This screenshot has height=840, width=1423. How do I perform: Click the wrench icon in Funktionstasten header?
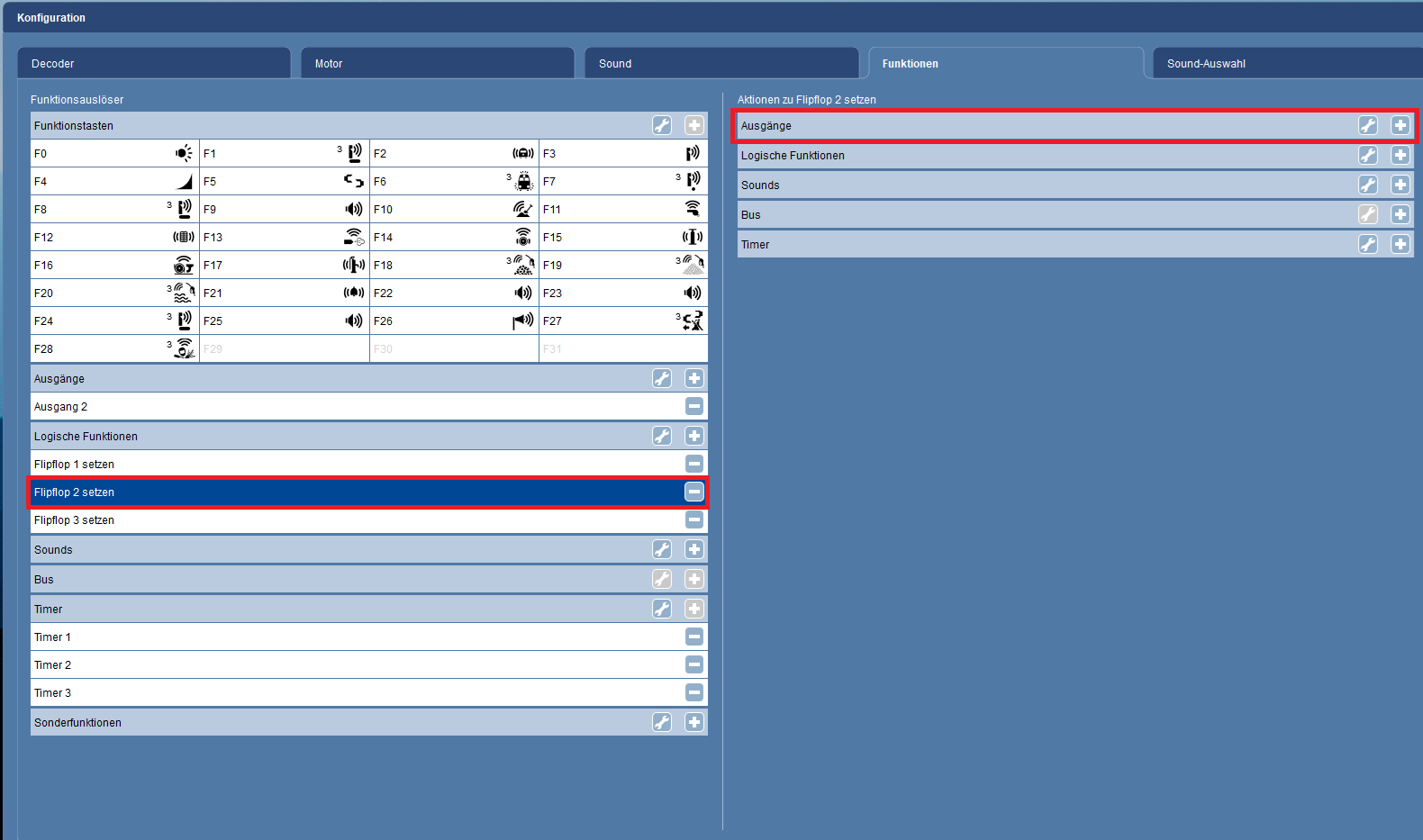[x=662, y=125]
